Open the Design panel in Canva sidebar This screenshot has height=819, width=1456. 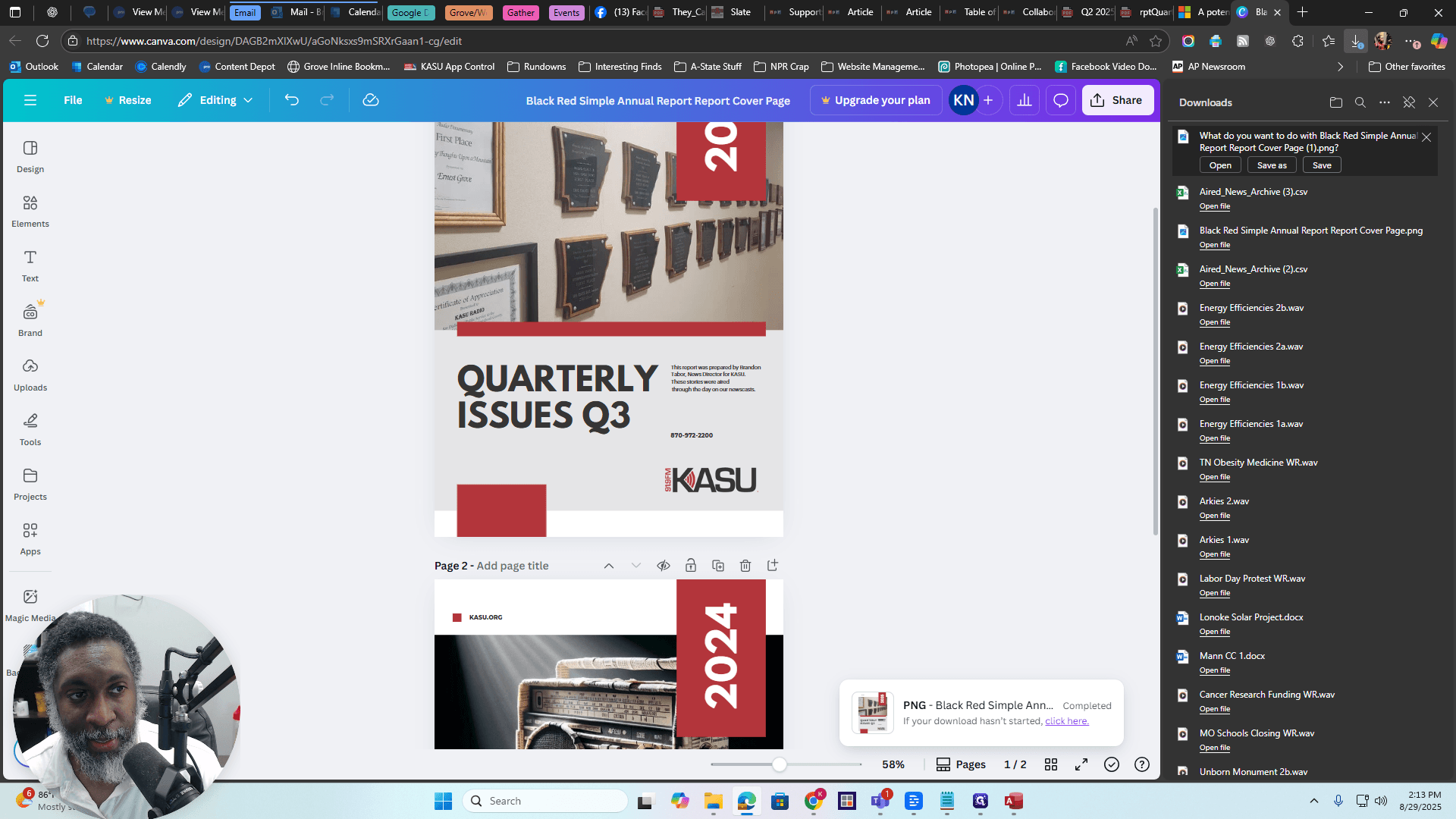(30, 157)
